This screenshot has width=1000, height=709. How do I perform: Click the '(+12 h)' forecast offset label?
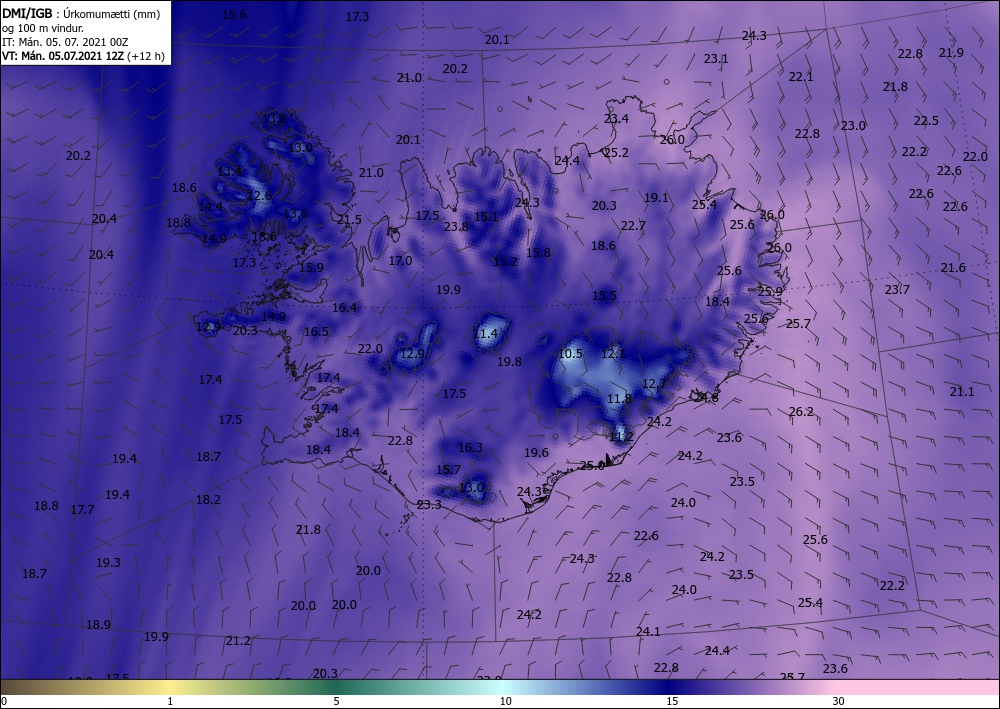[x=146, y=56]
